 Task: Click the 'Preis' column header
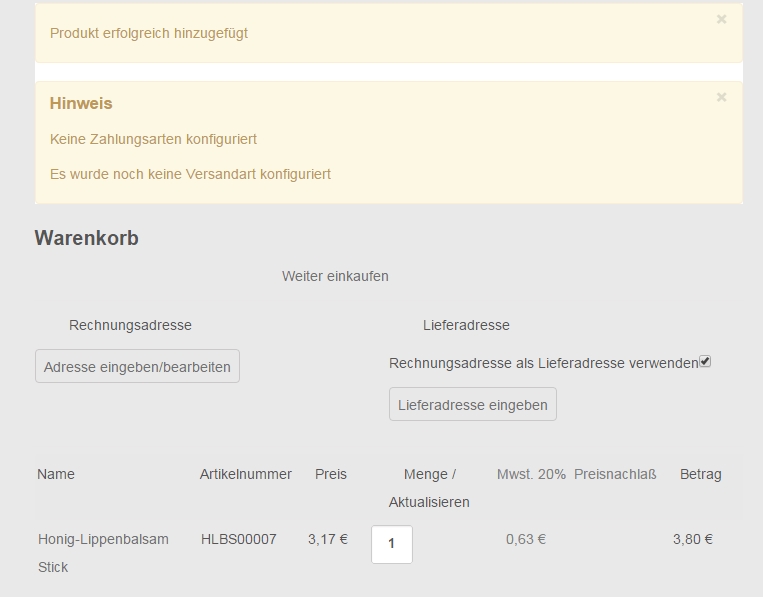point(330,474)
